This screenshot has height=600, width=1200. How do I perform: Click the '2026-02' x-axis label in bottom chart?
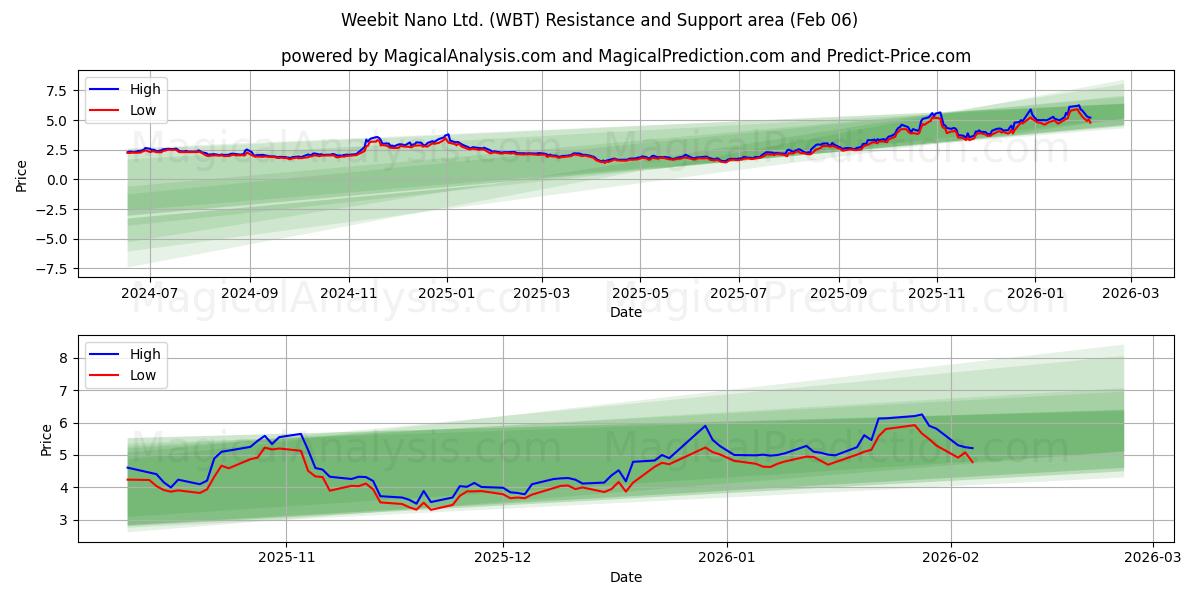click(950, 559)
